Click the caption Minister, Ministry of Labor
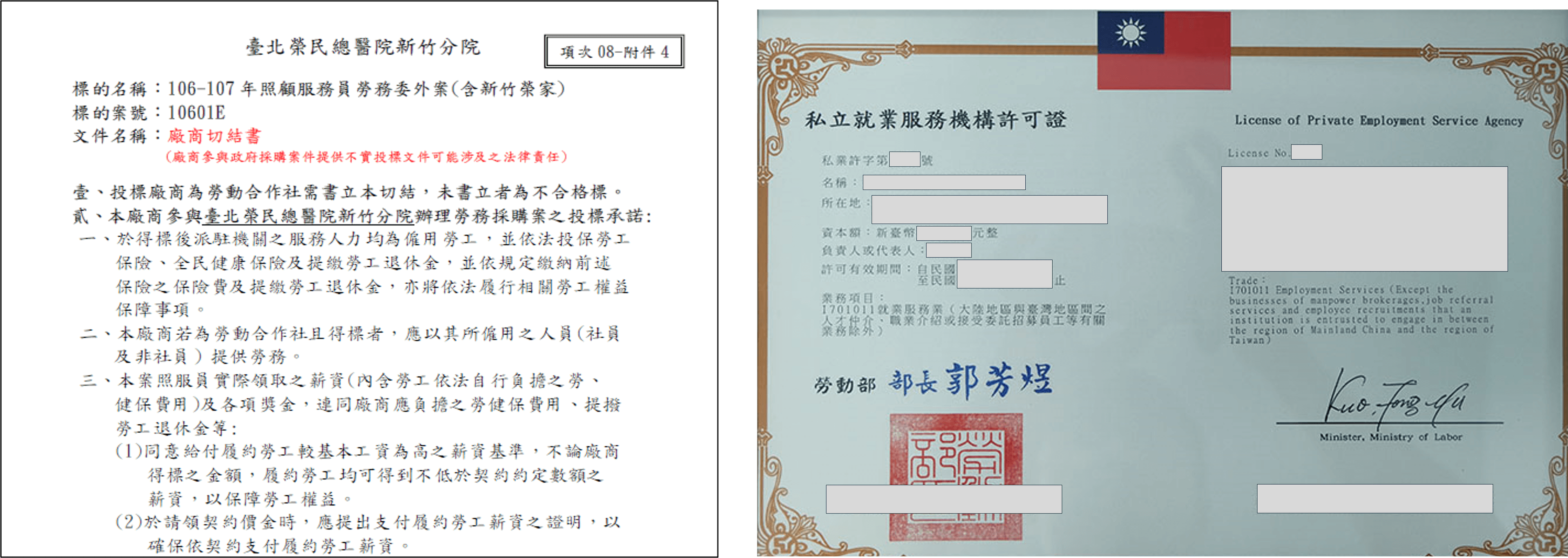The width and height of the screenshot is (1568, 558). [1390, 437]
